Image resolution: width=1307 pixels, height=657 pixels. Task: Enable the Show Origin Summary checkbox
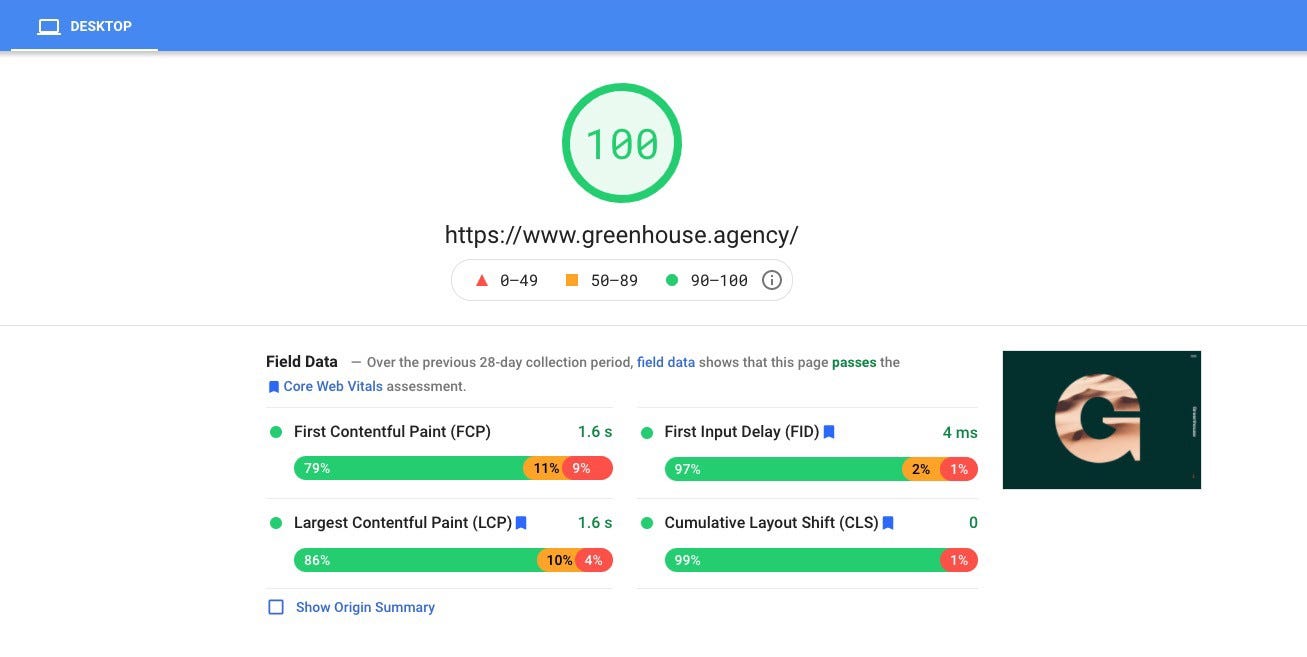(276, 607)
